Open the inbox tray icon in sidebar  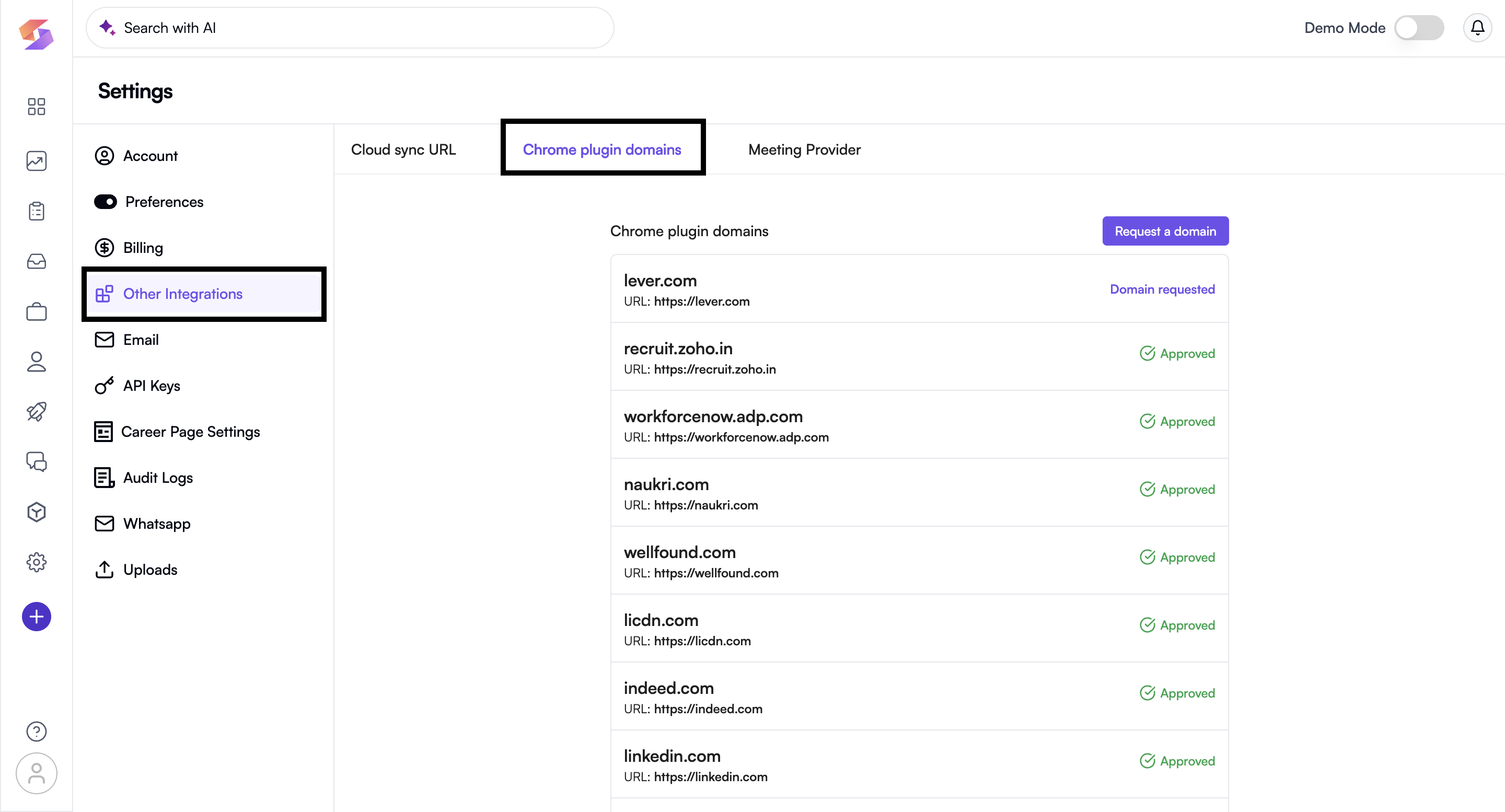36,261
